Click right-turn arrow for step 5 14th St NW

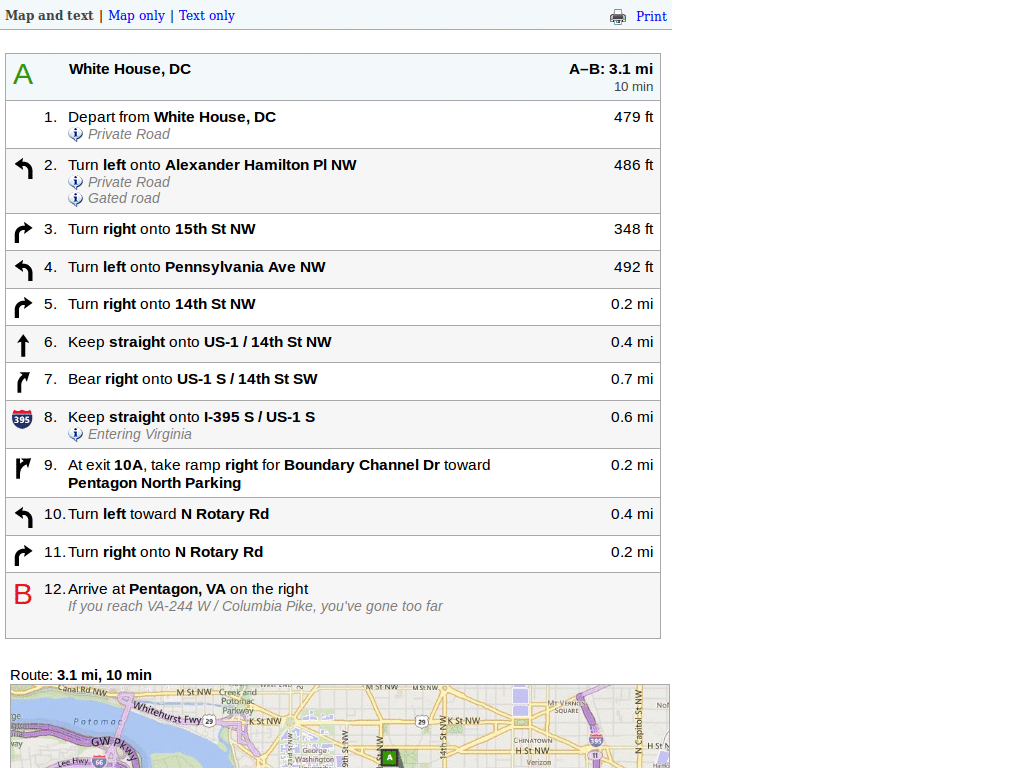click(23, 307)
